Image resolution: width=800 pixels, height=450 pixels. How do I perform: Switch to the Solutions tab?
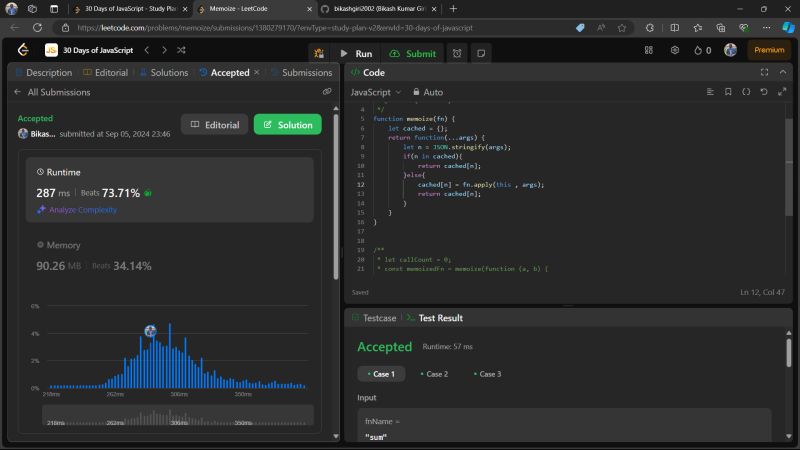tap(164, 72)
